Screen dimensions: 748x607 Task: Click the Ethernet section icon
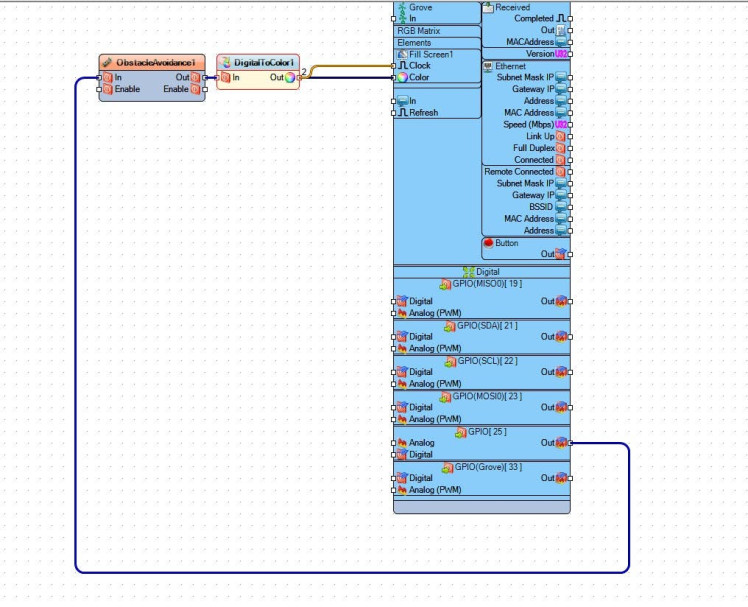pos(488,66)
